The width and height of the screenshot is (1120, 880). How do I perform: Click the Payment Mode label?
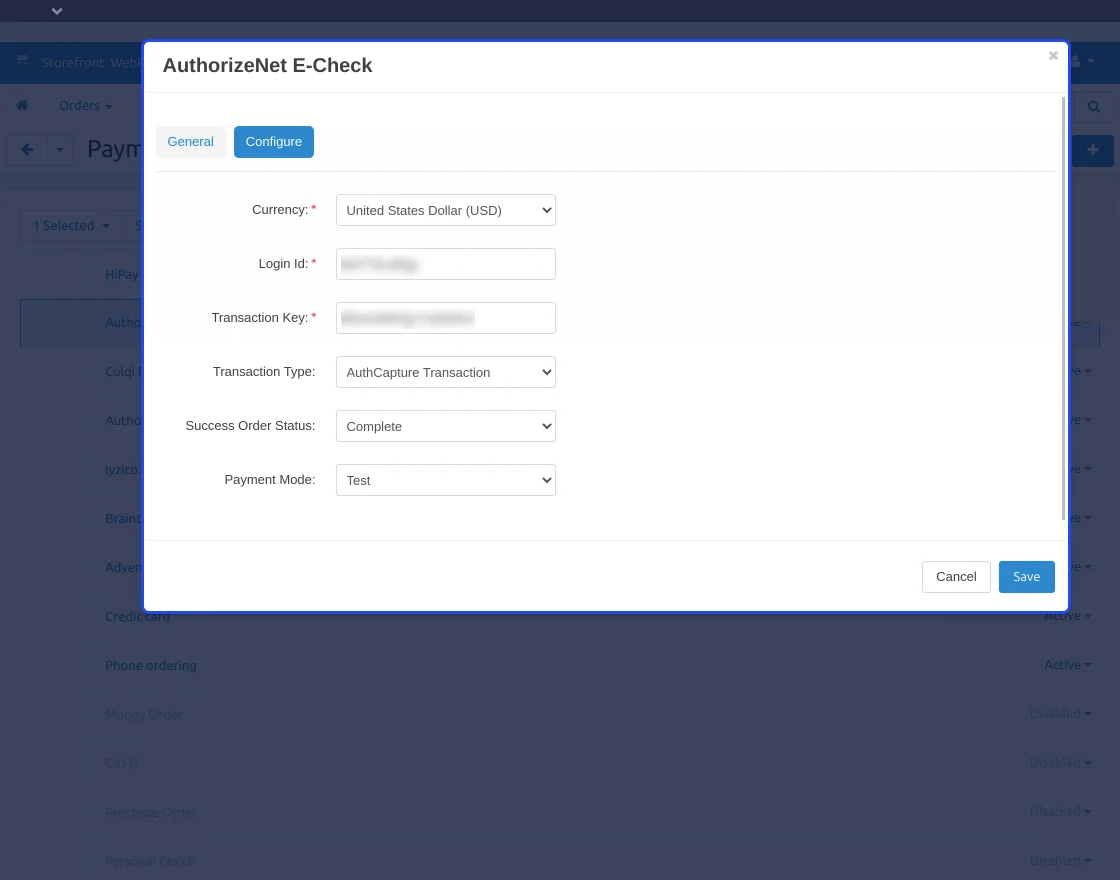269,479
